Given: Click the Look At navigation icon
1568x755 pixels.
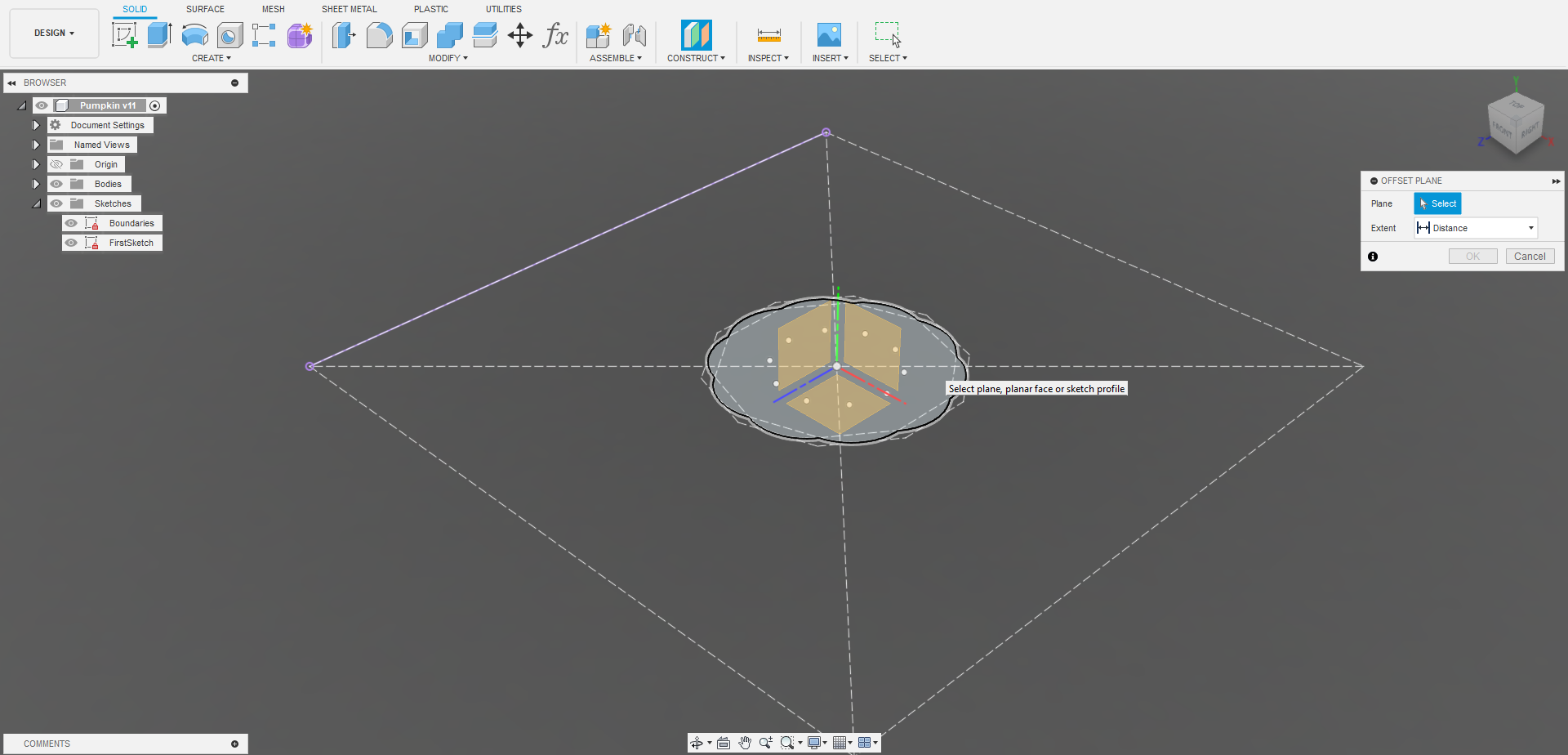Looking at the screenshot, I should 724,743.
